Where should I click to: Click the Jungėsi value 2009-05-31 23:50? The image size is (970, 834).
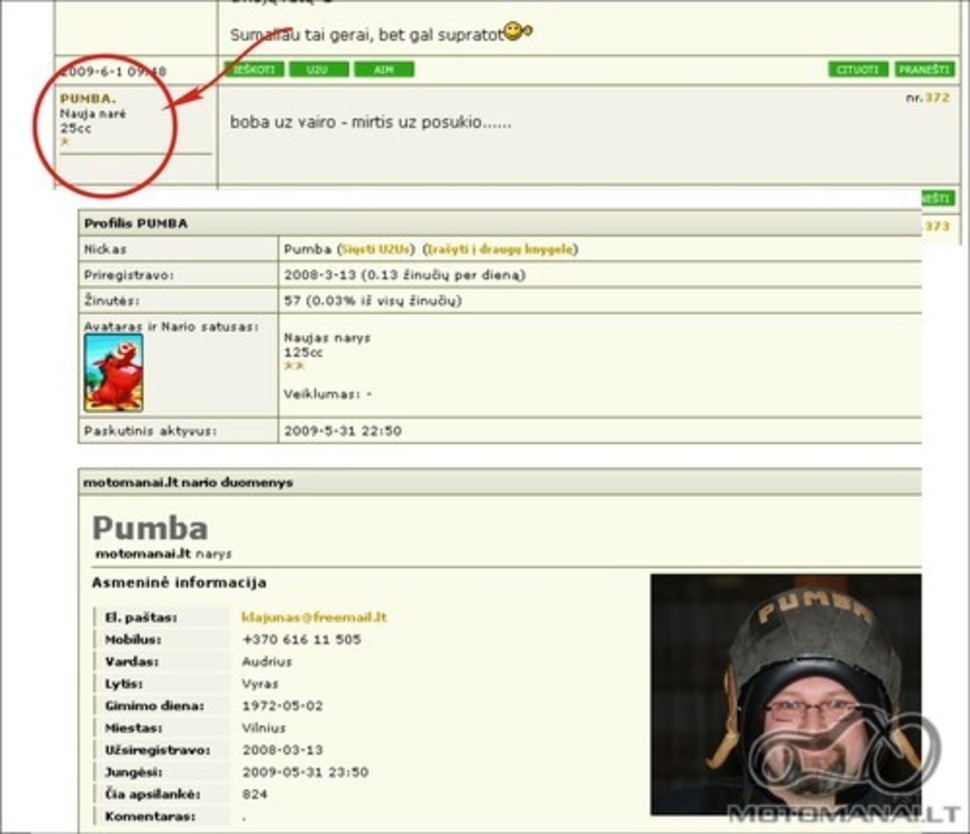[x=305, y=772]
